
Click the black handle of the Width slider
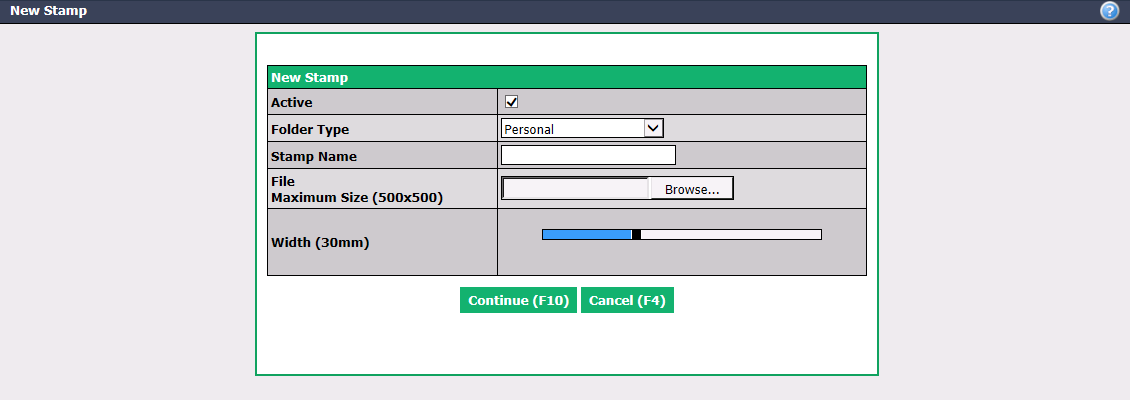(636, 234)
